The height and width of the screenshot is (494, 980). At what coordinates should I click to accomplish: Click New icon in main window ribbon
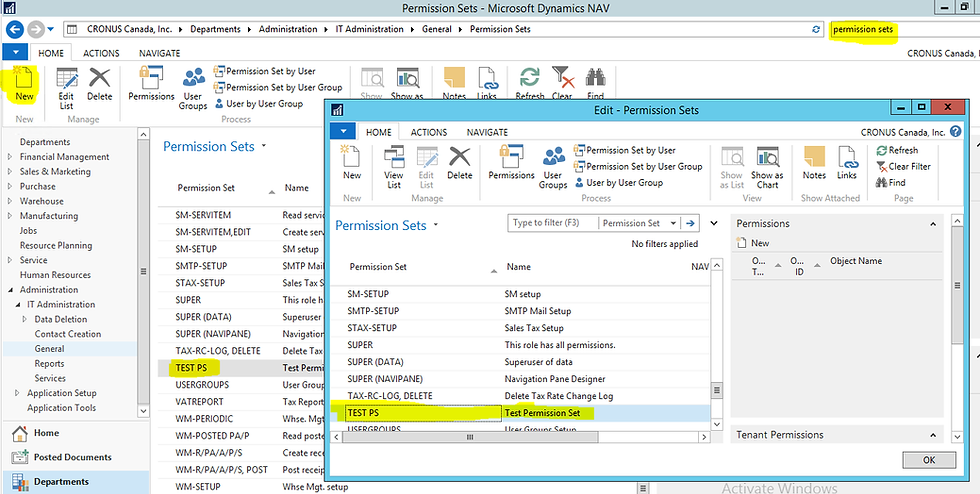click(24, 85)
